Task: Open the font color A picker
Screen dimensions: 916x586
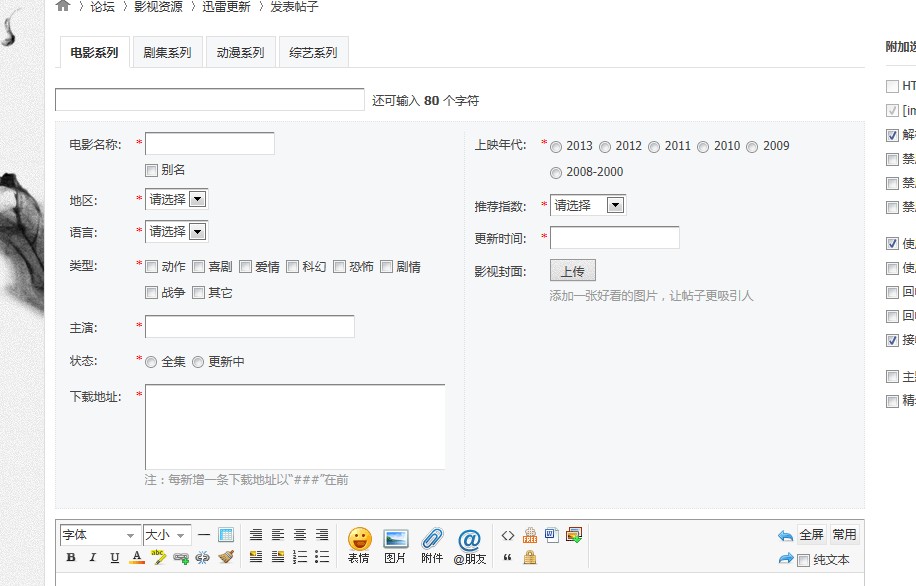Action: pos(135,557)
